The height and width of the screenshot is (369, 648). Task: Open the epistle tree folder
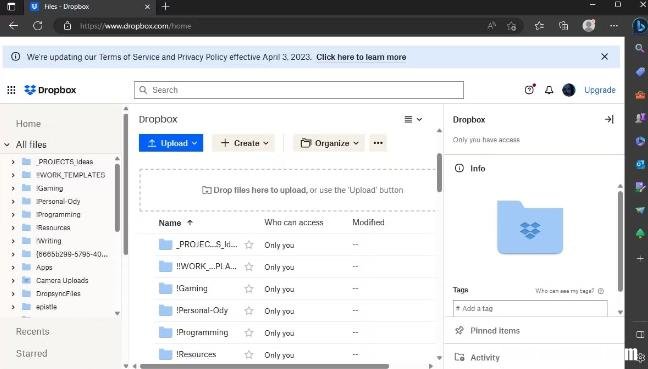(46, 307)
